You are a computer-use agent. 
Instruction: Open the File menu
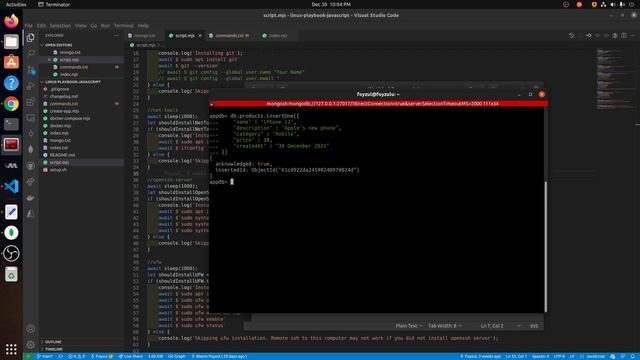point(29,25)
